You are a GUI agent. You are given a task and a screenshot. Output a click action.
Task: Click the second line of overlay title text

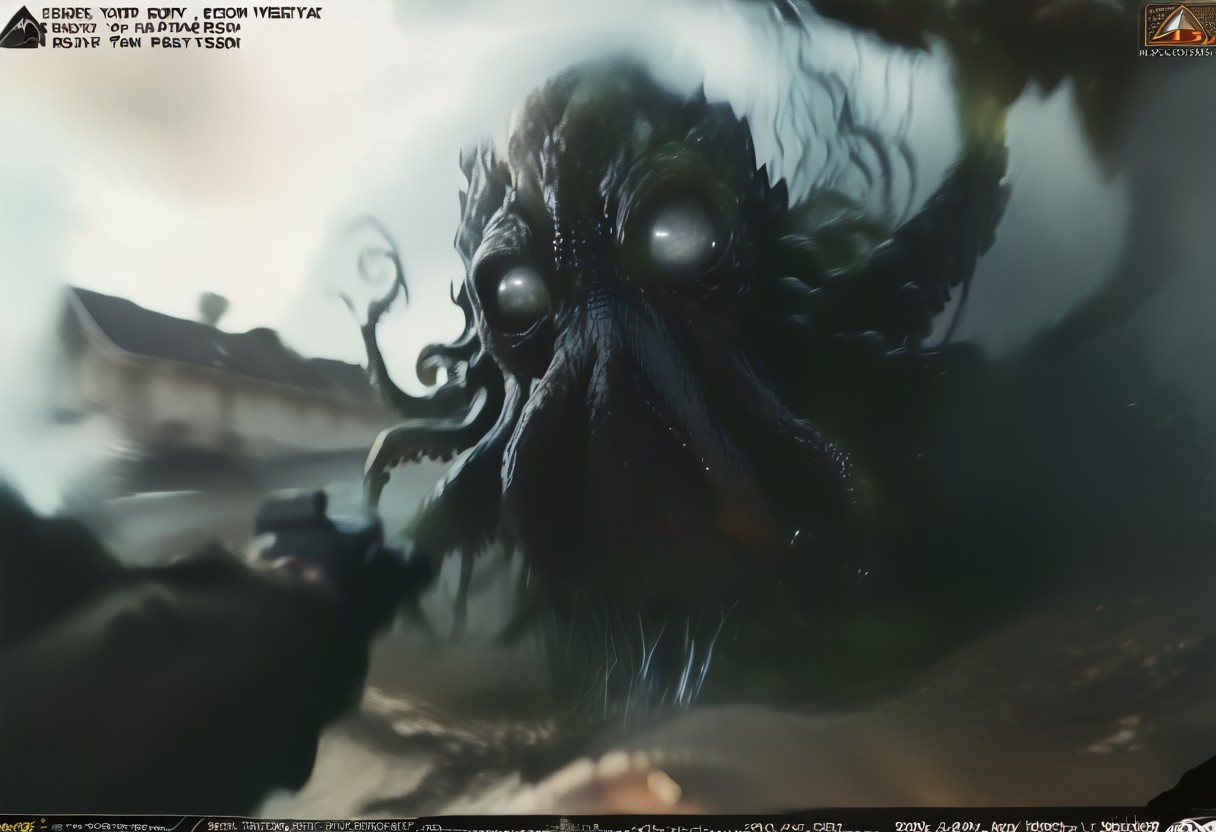[x=141, y=28]
